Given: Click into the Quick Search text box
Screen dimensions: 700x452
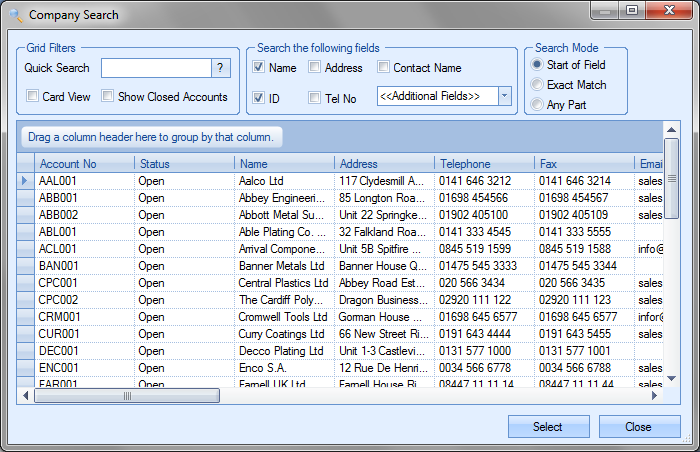Looking at the screenshot, I should [x=155, y=68].
